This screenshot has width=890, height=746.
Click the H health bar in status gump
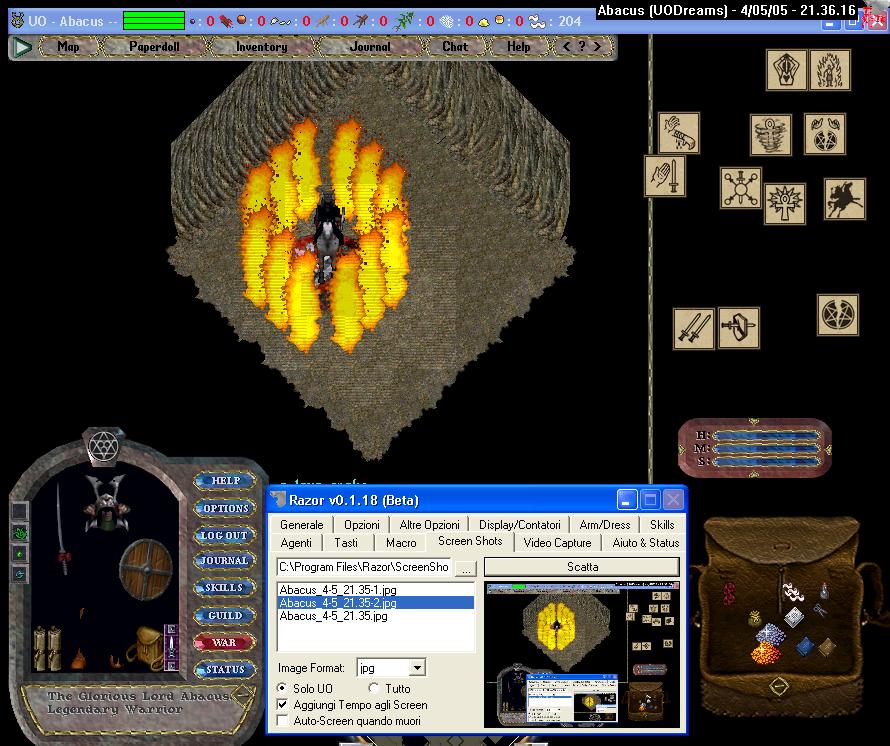pos(766,435)
